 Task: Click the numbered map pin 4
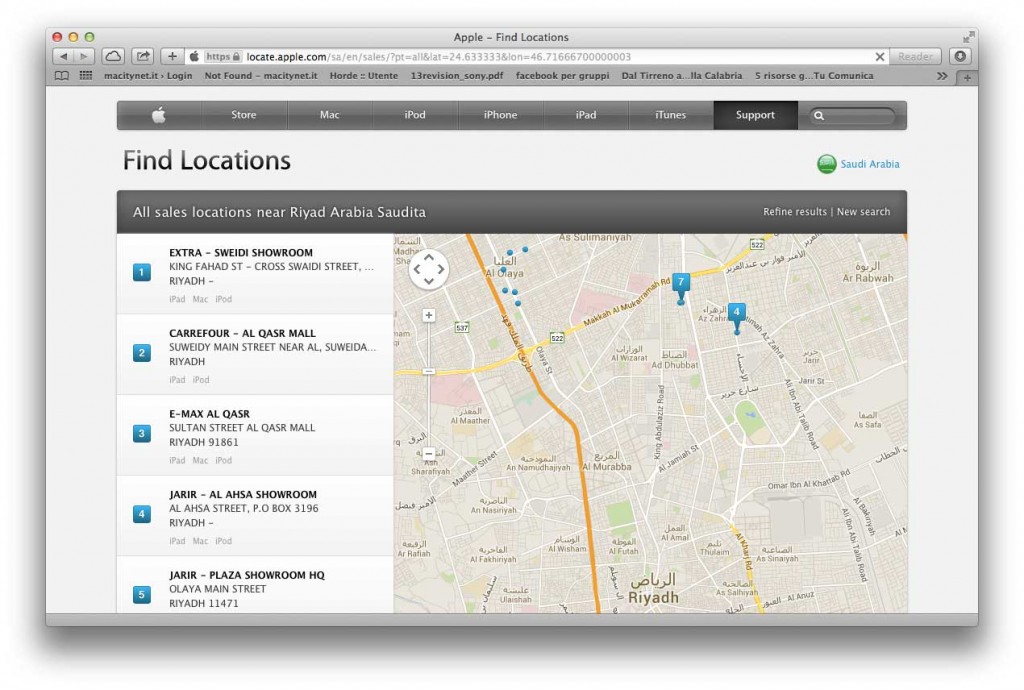point(737,312)
